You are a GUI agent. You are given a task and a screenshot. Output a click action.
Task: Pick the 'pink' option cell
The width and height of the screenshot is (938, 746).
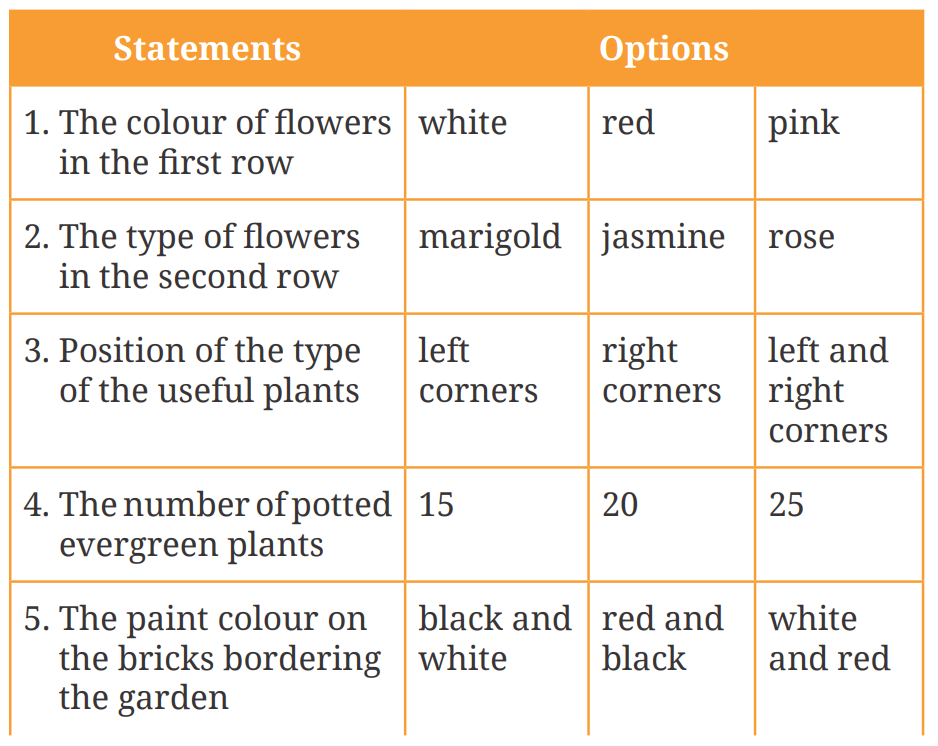[804, 123]
